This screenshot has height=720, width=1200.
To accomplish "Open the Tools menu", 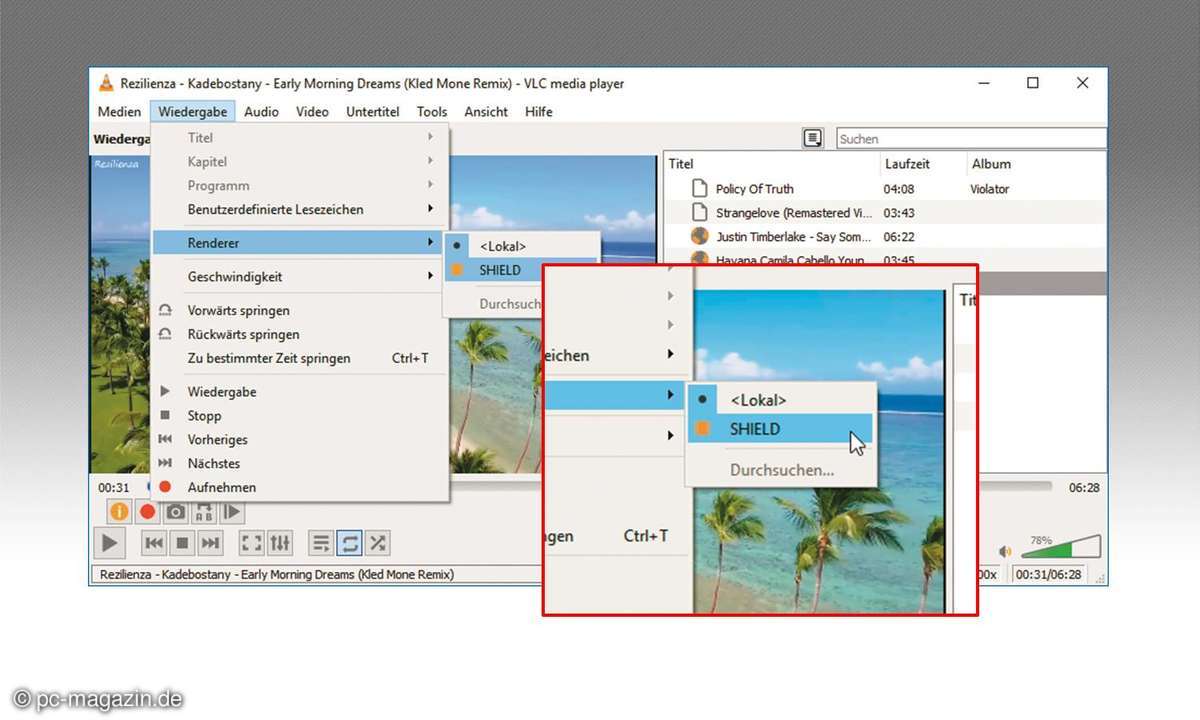I will pos(432,111).
